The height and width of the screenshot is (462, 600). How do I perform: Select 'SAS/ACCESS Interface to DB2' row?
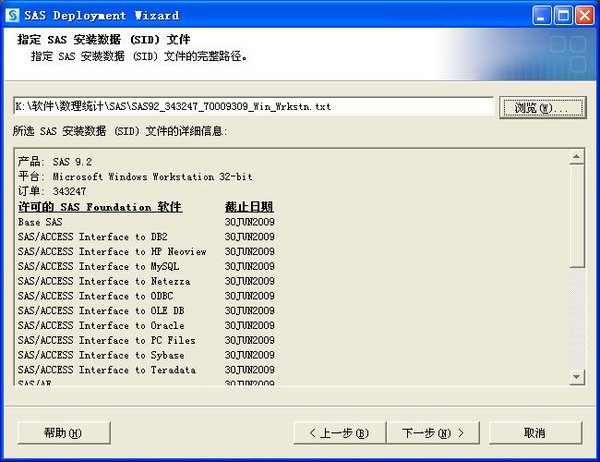[x=146, y=237]
